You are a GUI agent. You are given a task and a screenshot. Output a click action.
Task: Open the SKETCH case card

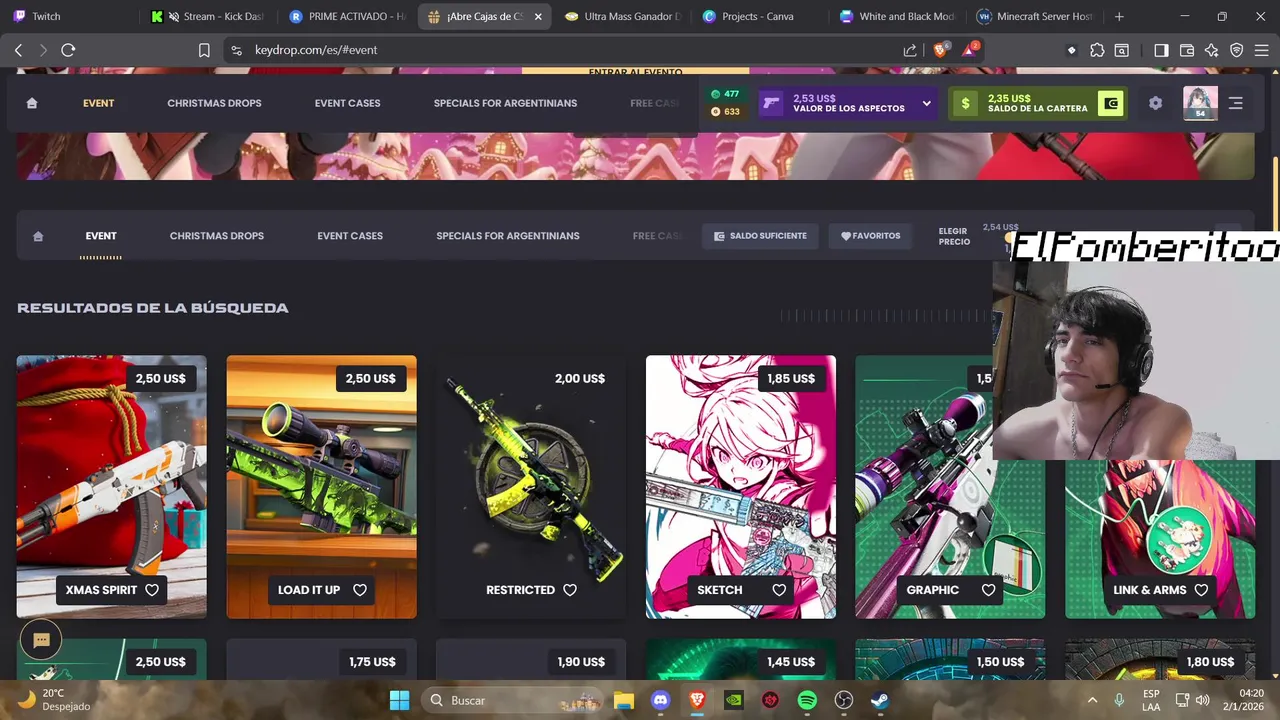tap(740, 487)
